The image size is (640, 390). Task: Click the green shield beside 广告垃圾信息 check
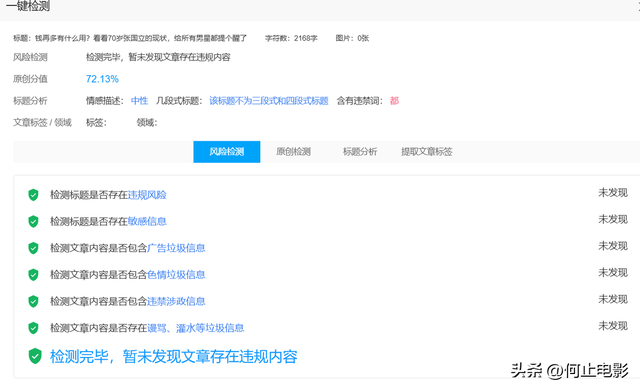(33, 248)
